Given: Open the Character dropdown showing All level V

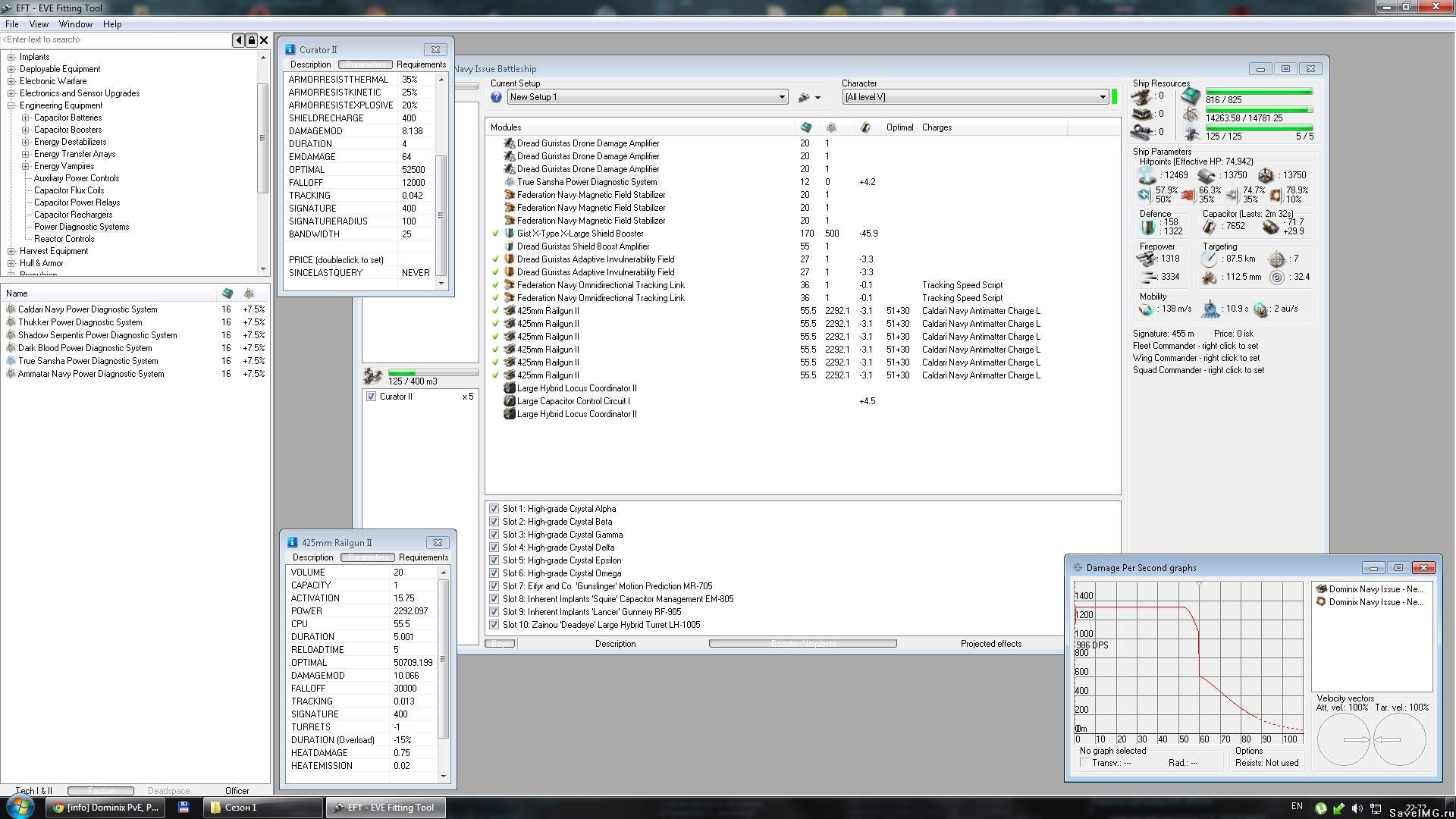Looking at the screenshot, I should pos(976,97).
